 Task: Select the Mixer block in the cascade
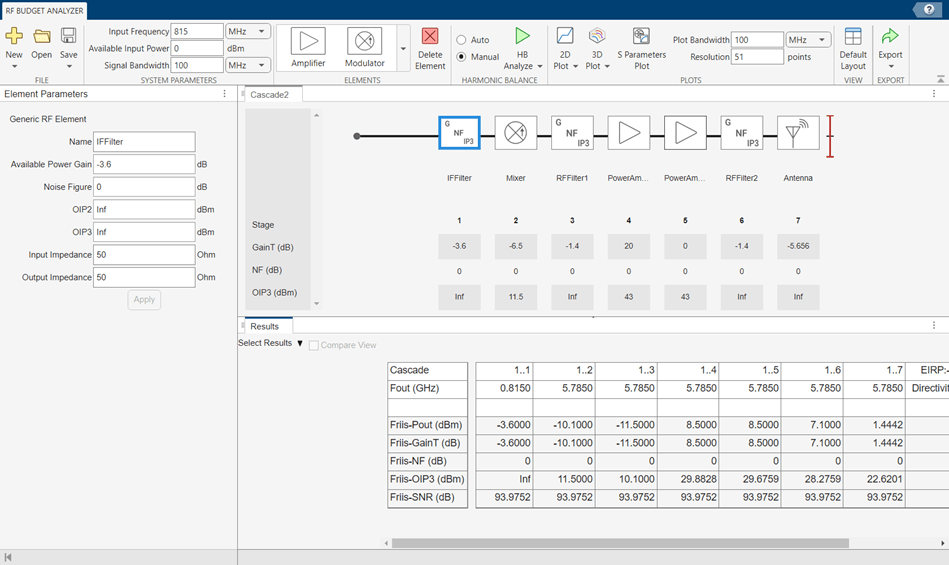(516, 133)
